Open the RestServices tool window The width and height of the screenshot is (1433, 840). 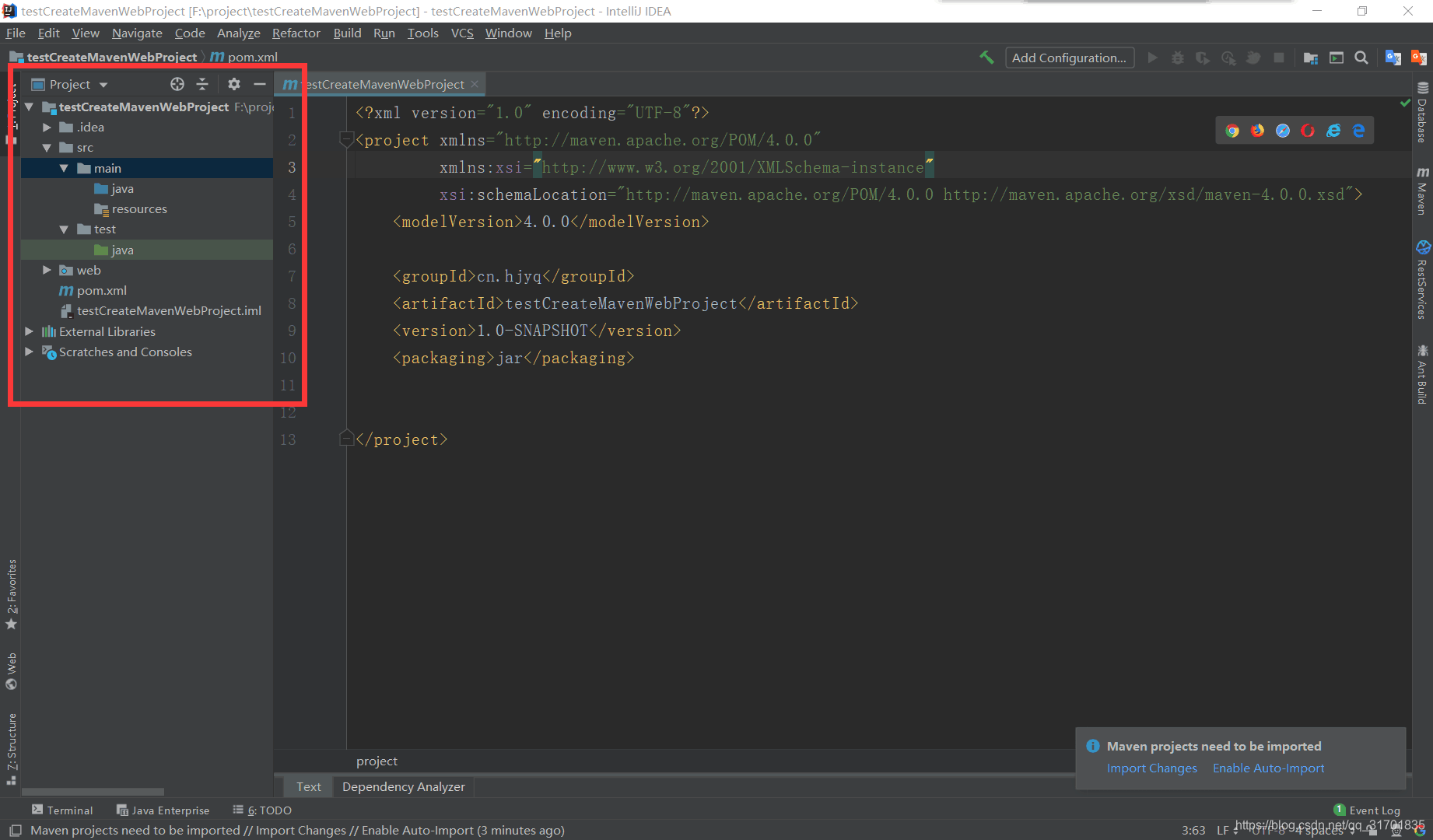point(1422,280)
